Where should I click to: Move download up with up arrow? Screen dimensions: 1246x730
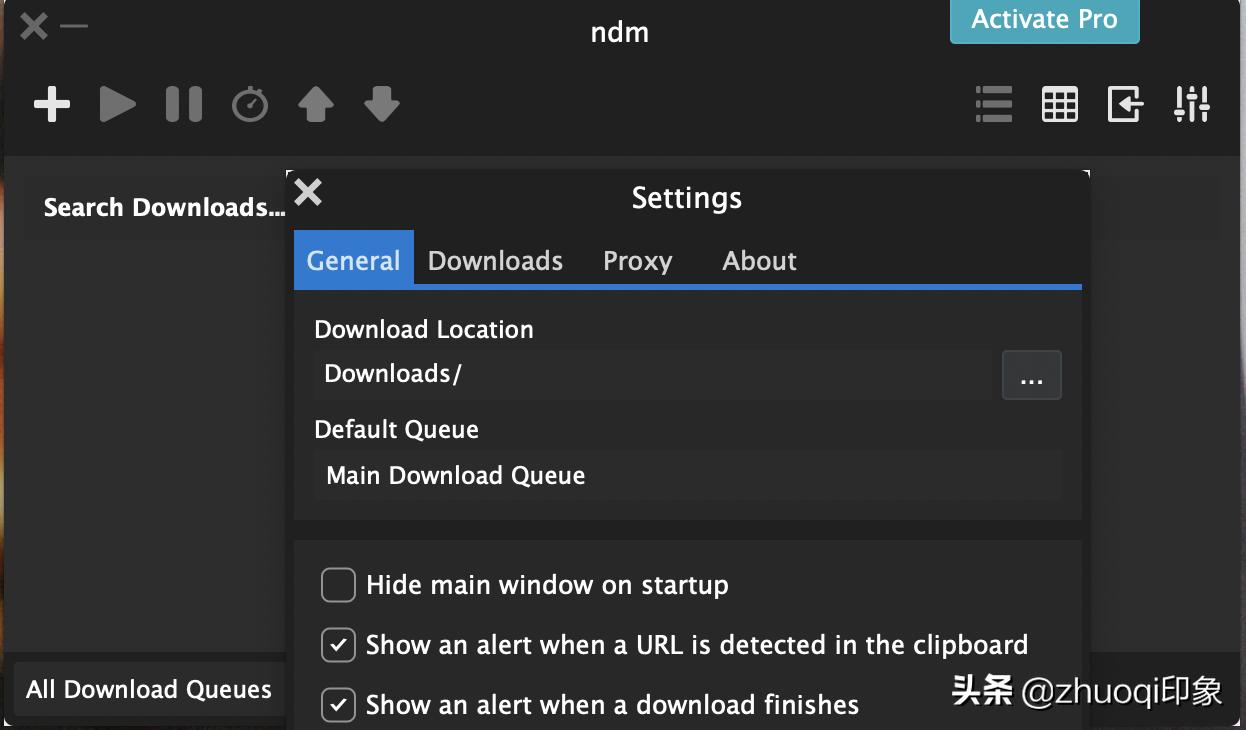(316, 104)
